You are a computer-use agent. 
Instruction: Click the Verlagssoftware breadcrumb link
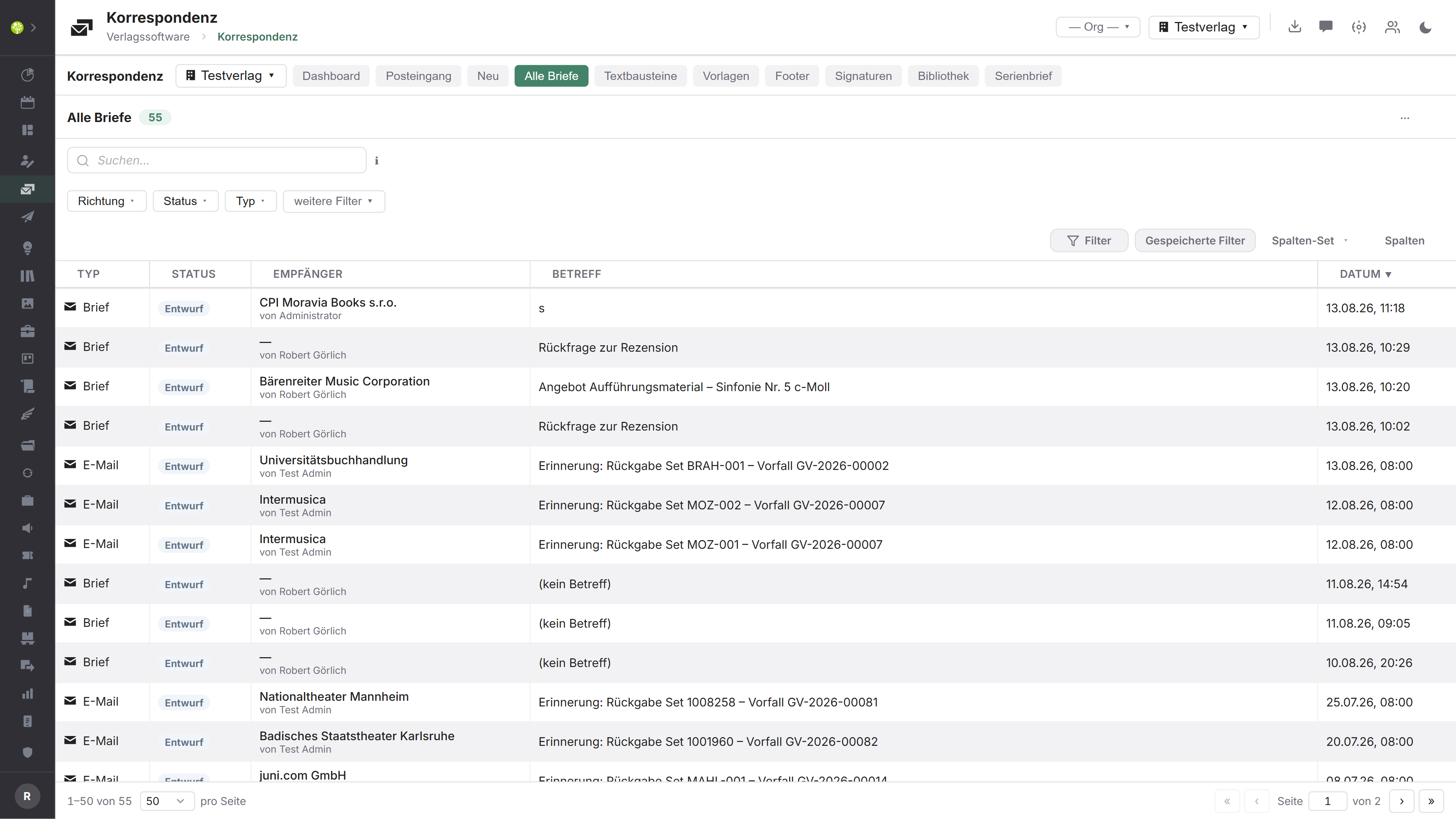point(148,37)
